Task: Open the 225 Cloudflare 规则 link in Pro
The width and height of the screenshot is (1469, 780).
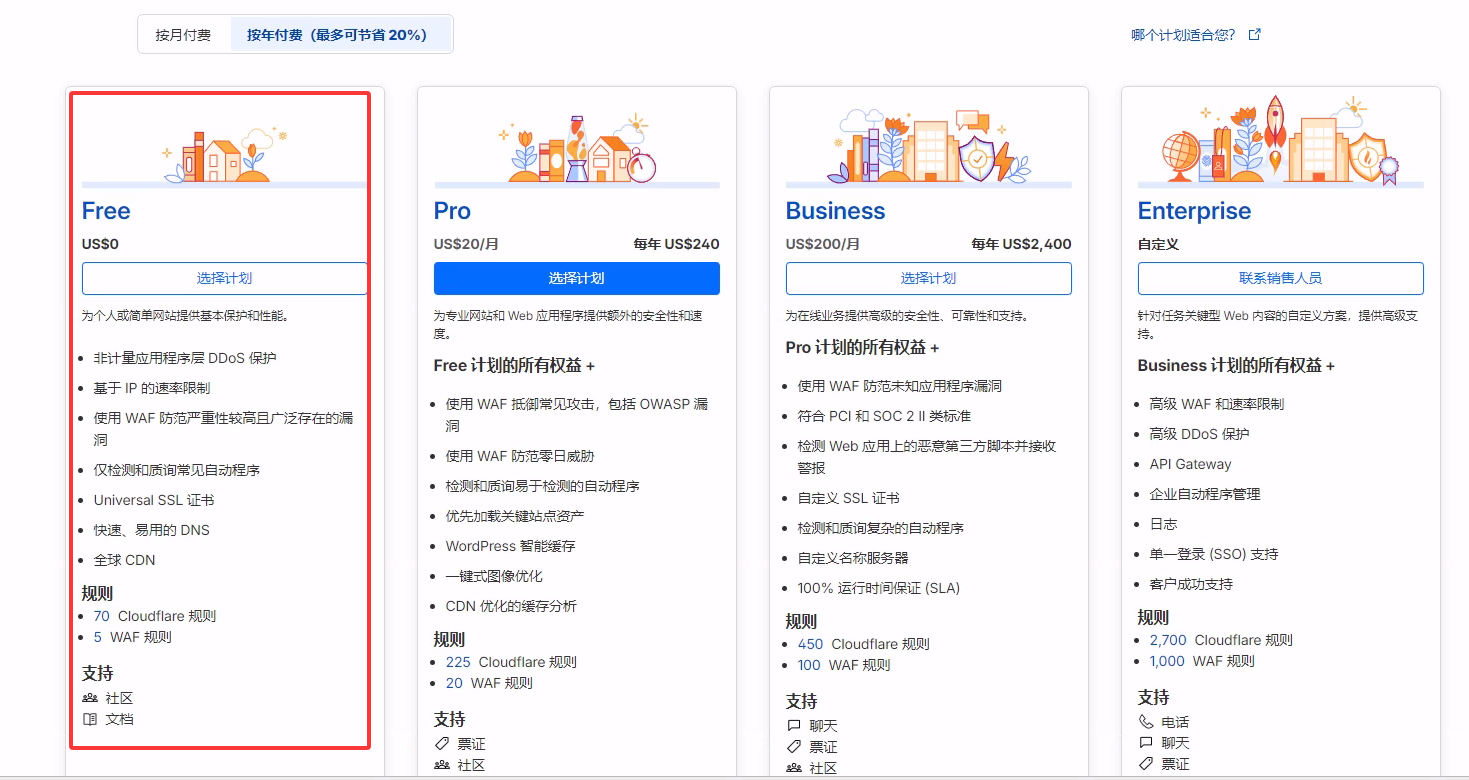Action: pos(457,662)
